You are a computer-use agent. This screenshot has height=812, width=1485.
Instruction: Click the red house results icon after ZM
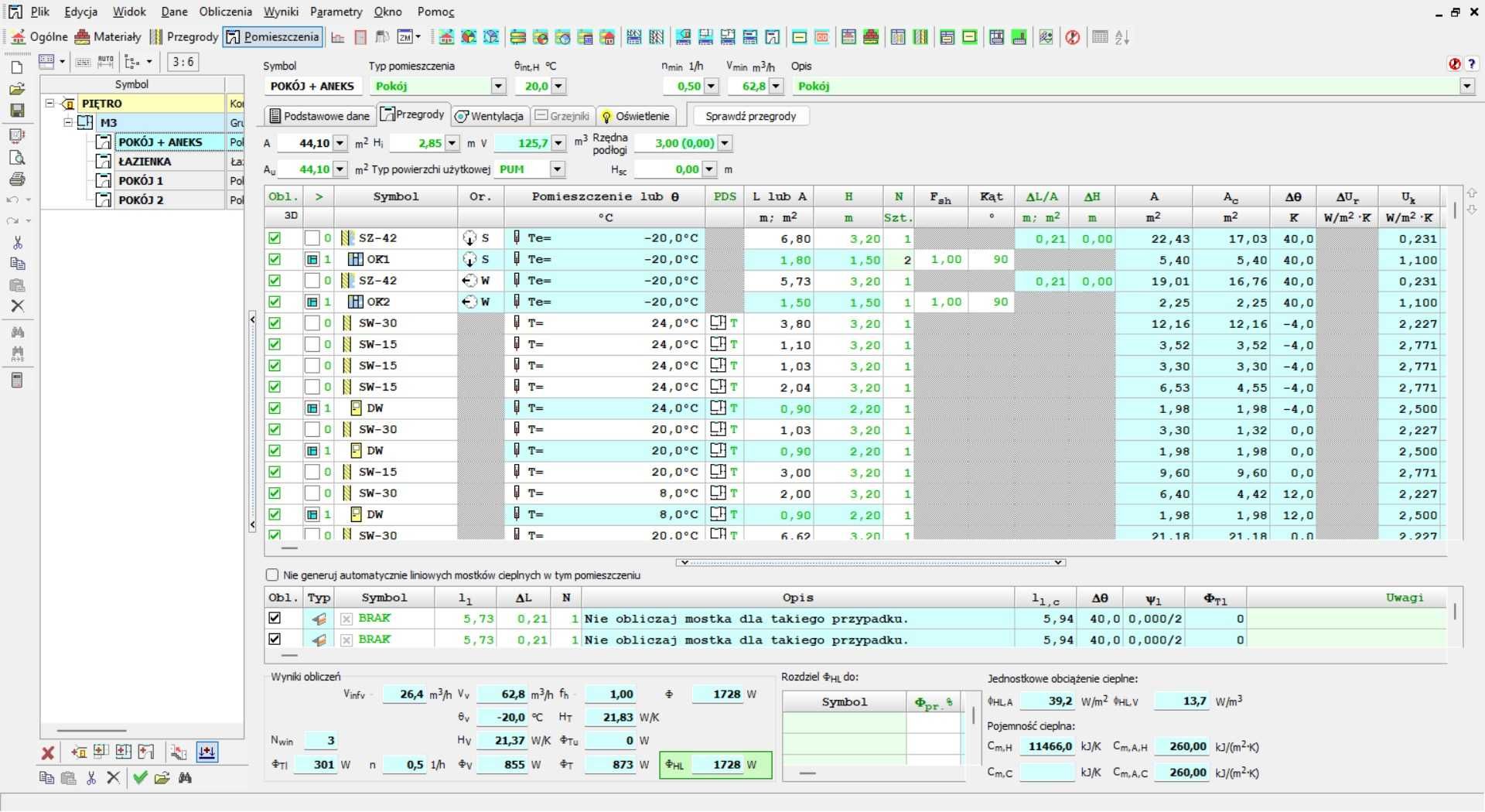click(x=446, y=37)
